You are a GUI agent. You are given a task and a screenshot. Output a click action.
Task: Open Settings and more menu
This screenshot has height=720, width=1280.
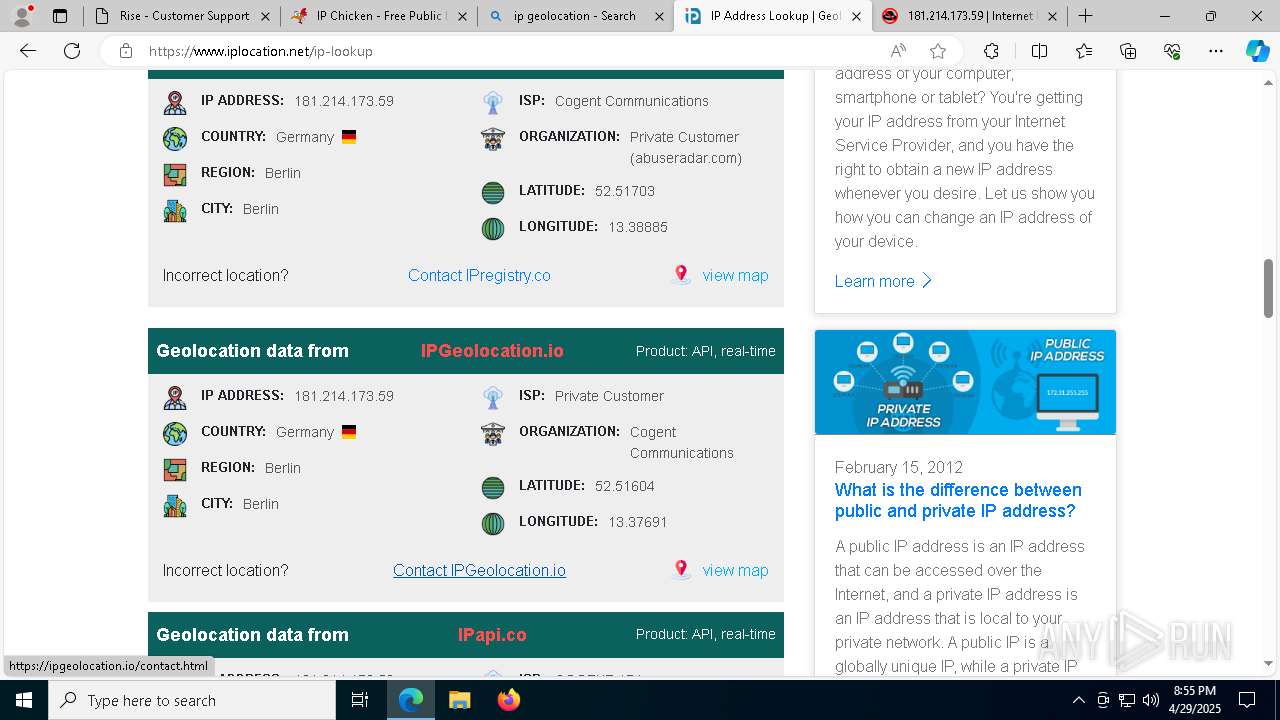coord(1216,51)
